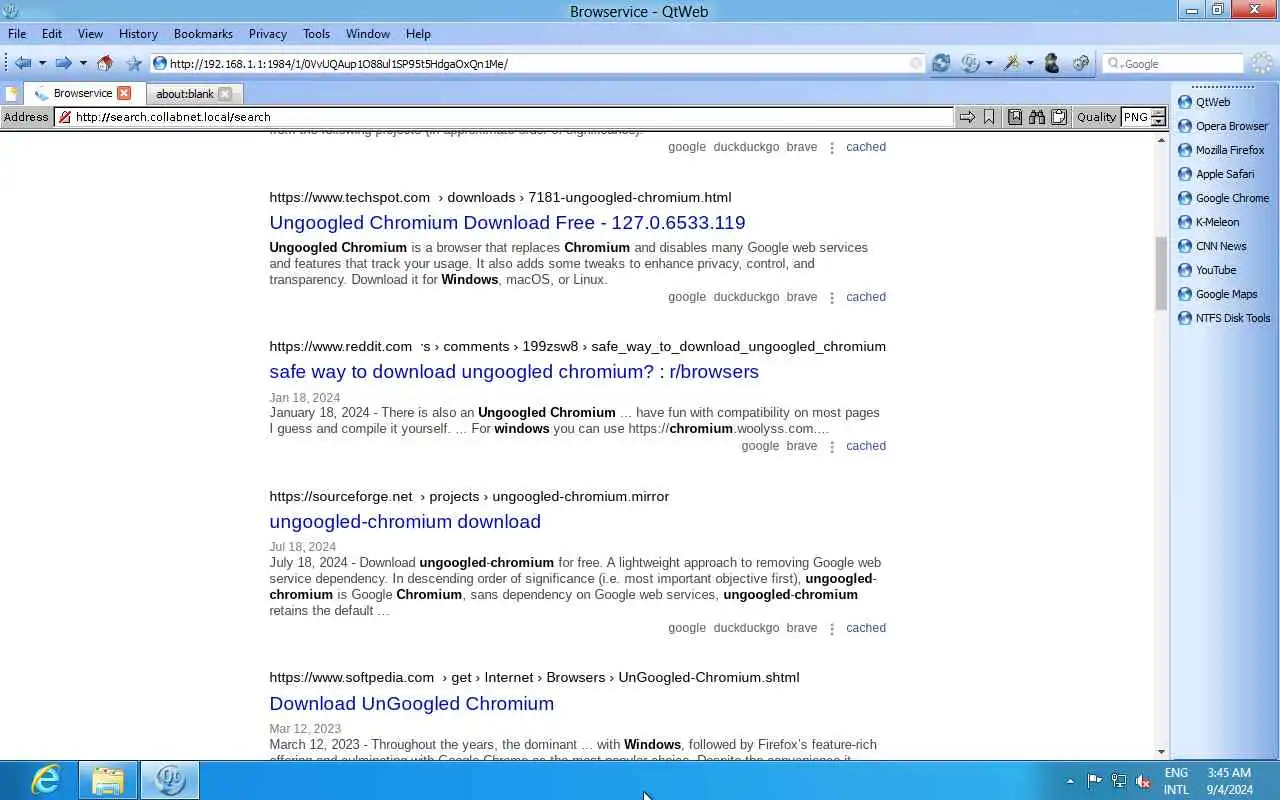
Task: Click the magic wand tool icon
Action: (x=1012, y=63)
